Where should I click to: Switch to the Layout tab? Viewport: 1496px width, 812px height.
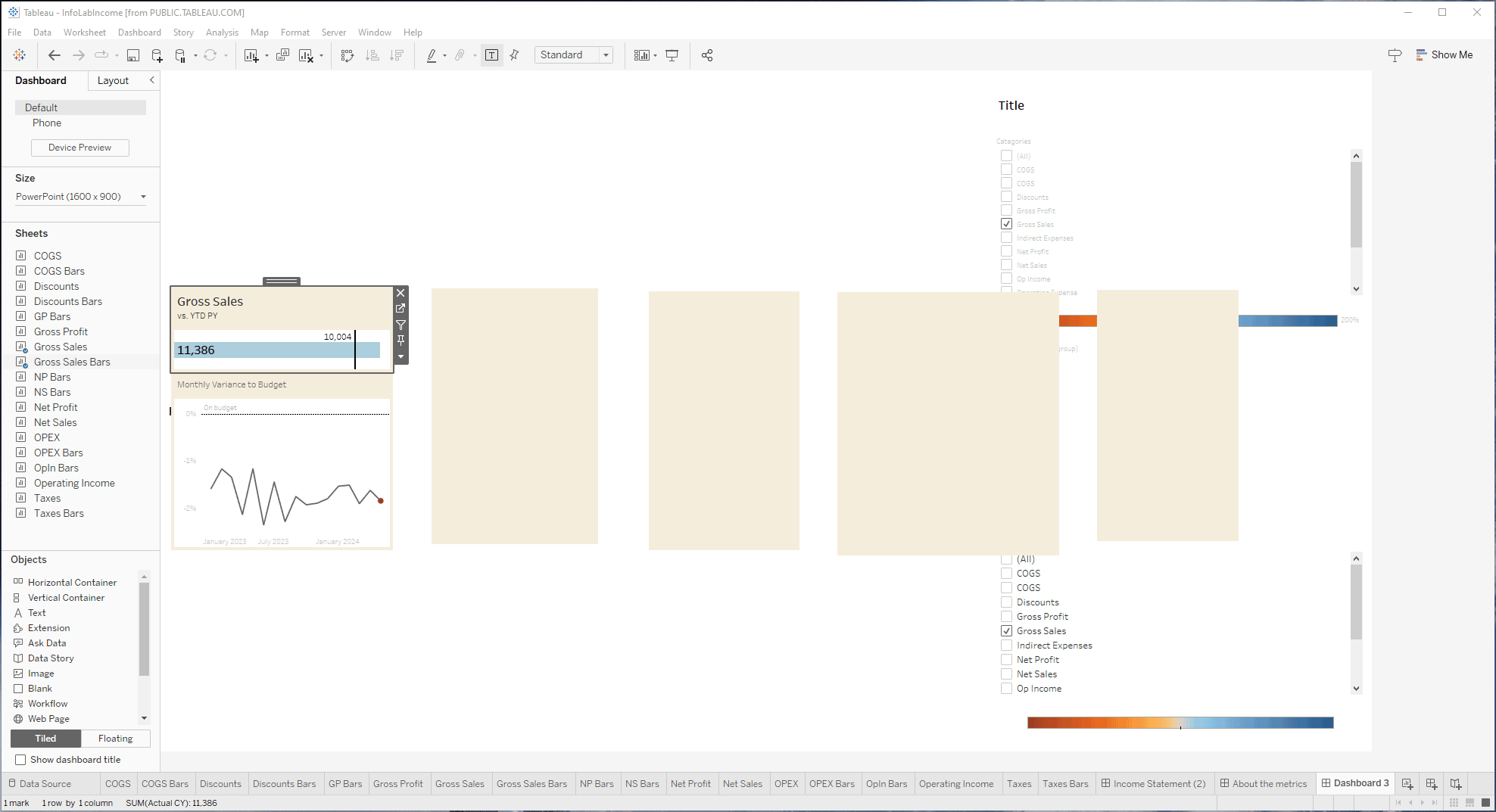(113, 81)
